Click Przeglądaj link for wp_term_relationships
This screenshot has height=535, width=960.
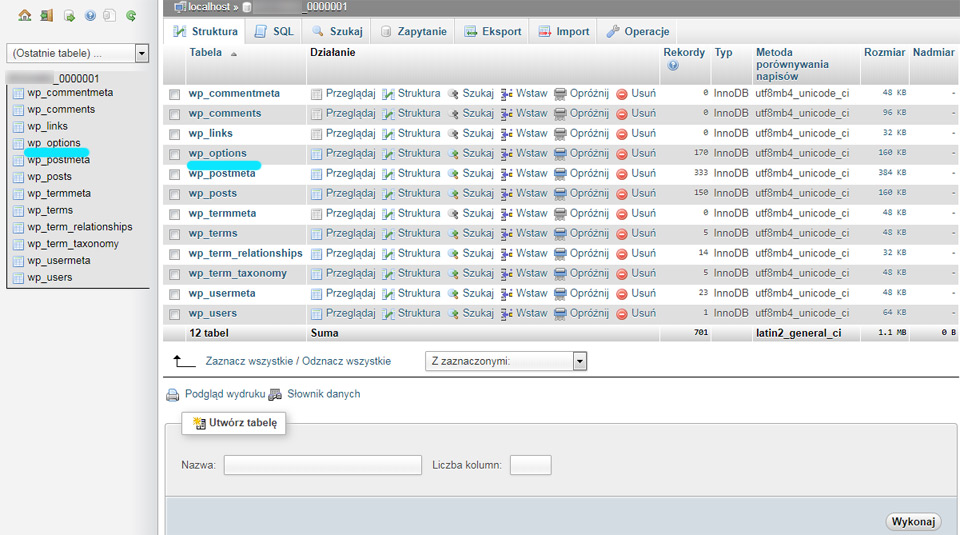(350, 253)
